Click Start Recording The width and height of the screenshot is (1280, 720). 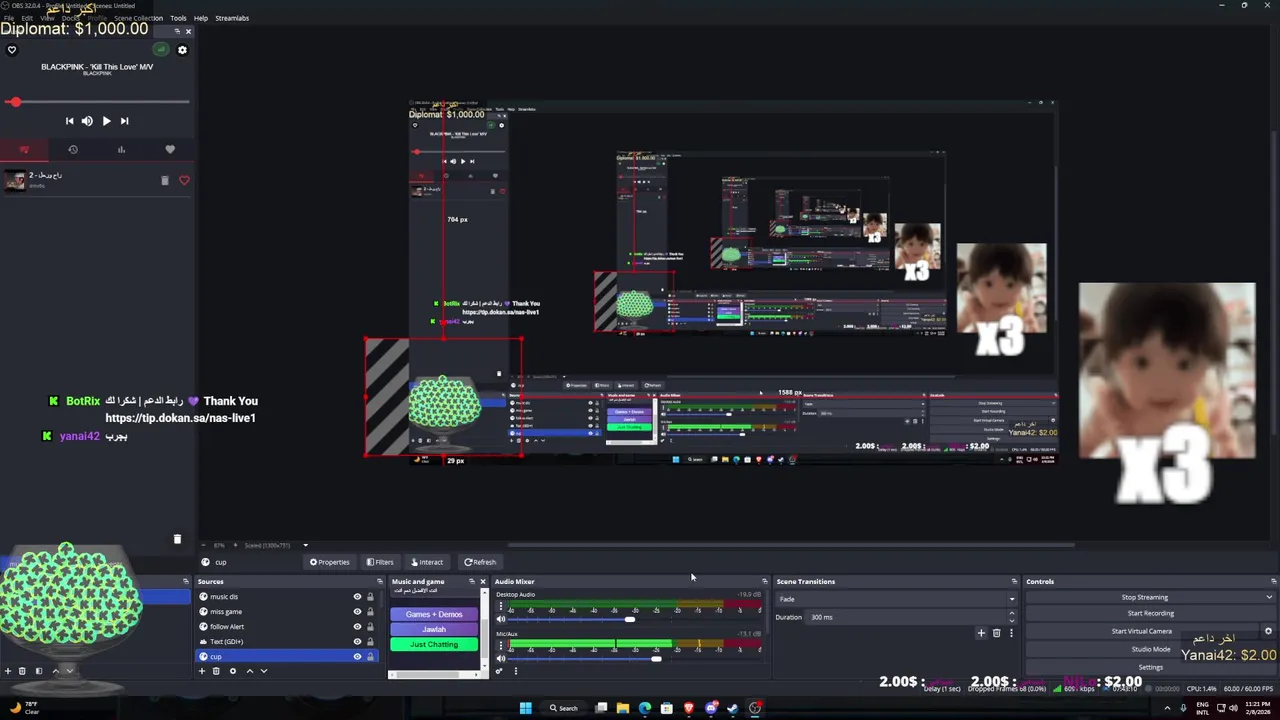pos(1150,613)
